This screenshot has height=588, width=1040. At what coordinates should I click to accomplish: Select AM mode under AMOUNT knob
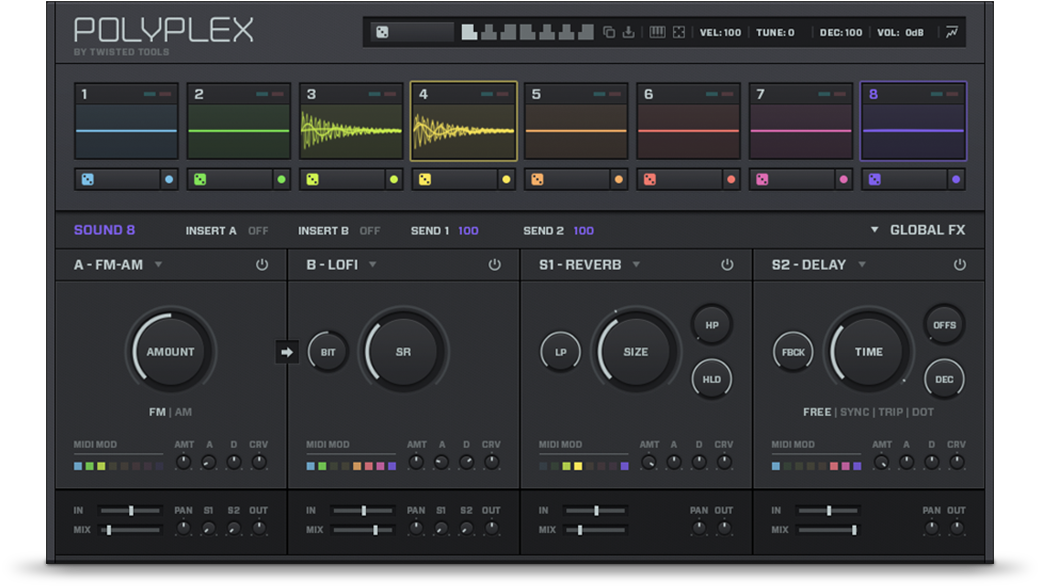pyautogui.click(x=184, y=412)
